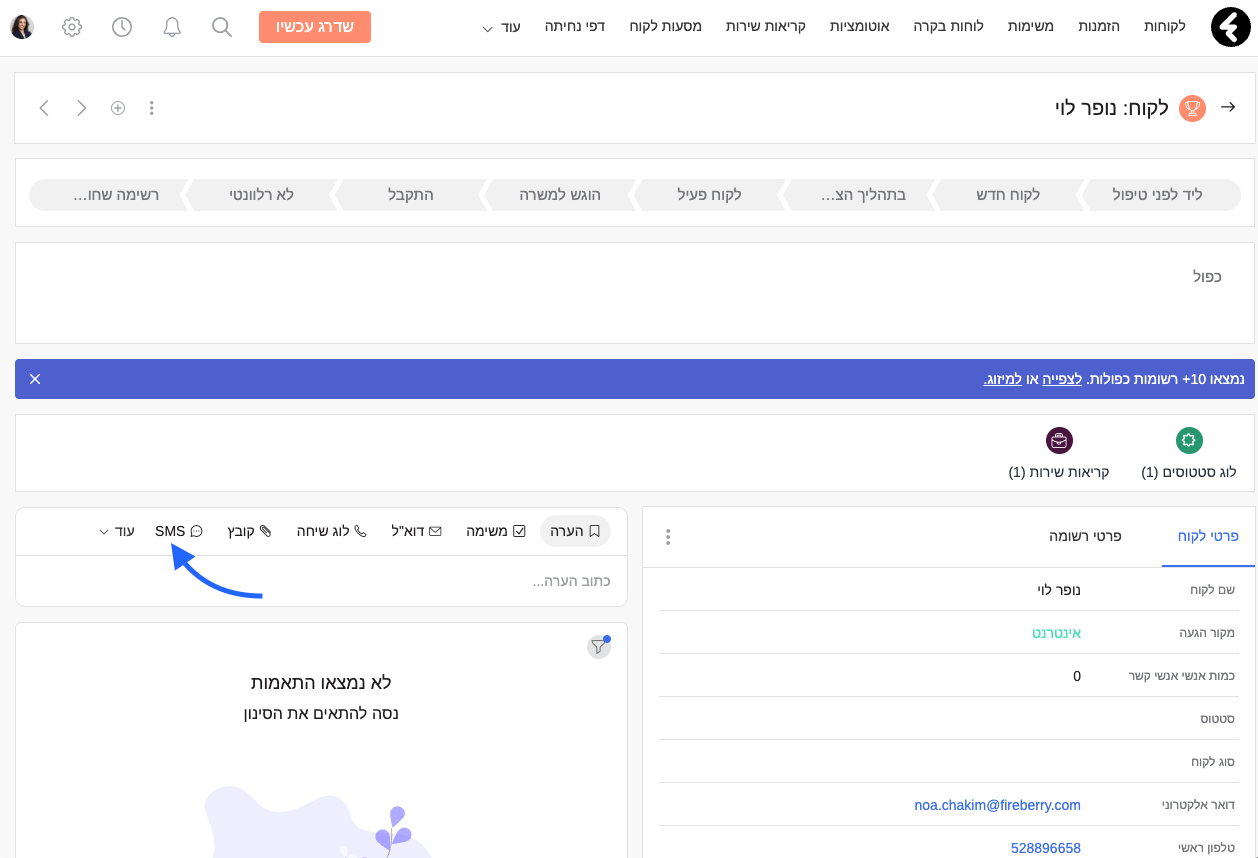Click the למיזוג merge link

click(1003, 380)
